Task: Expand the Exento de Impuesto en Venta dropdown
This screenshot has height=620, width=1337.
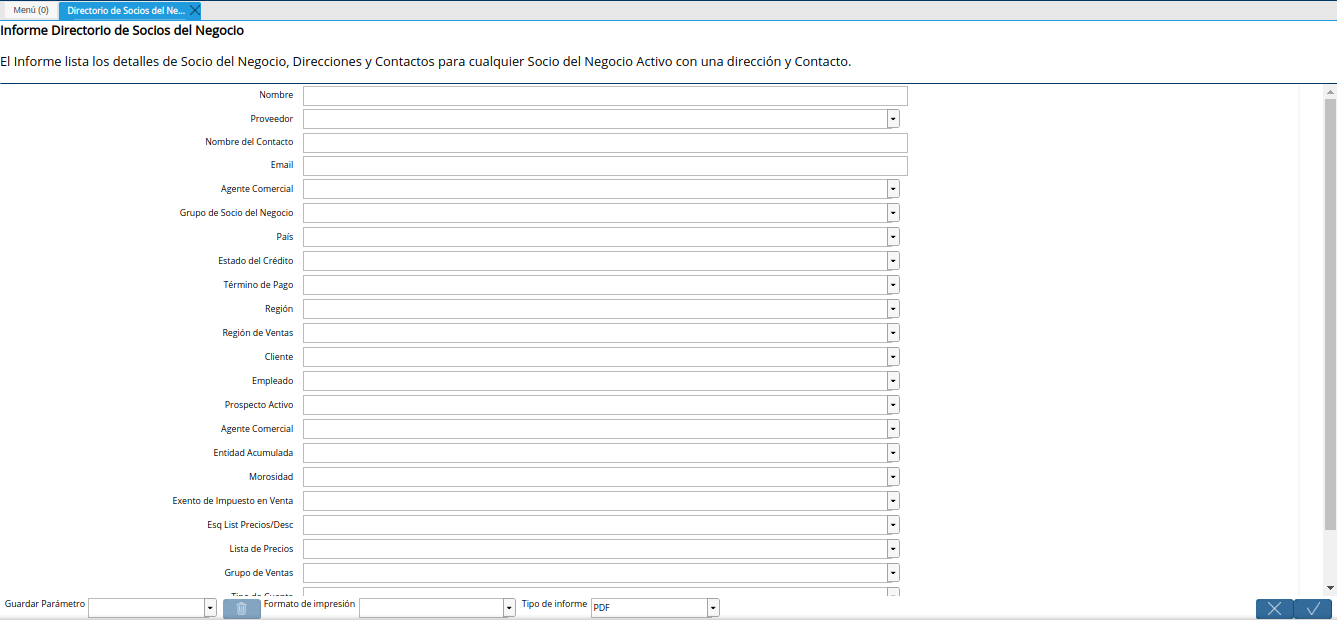Action: click(x=893, y=501)
